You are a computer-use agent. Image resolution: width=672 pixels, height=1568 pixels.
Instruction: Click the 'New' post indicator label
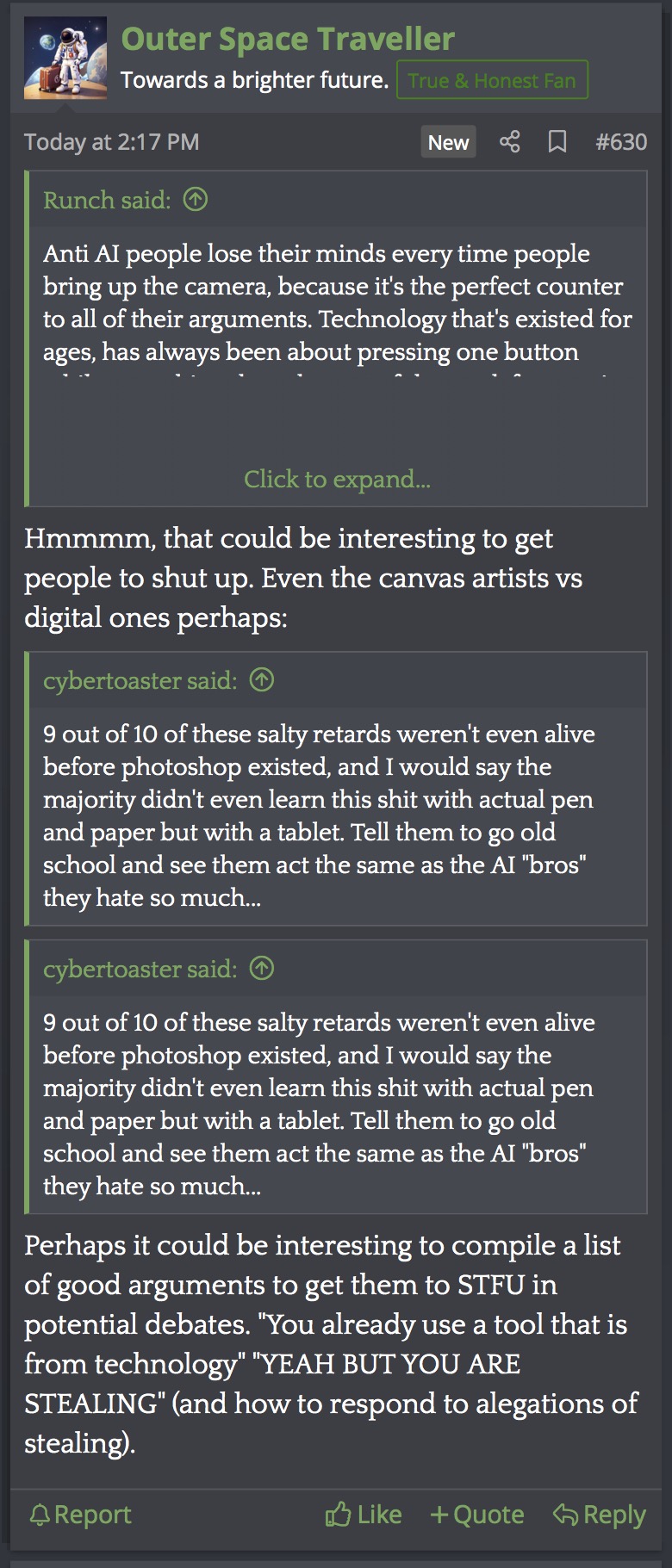click(x=448, y=142)
